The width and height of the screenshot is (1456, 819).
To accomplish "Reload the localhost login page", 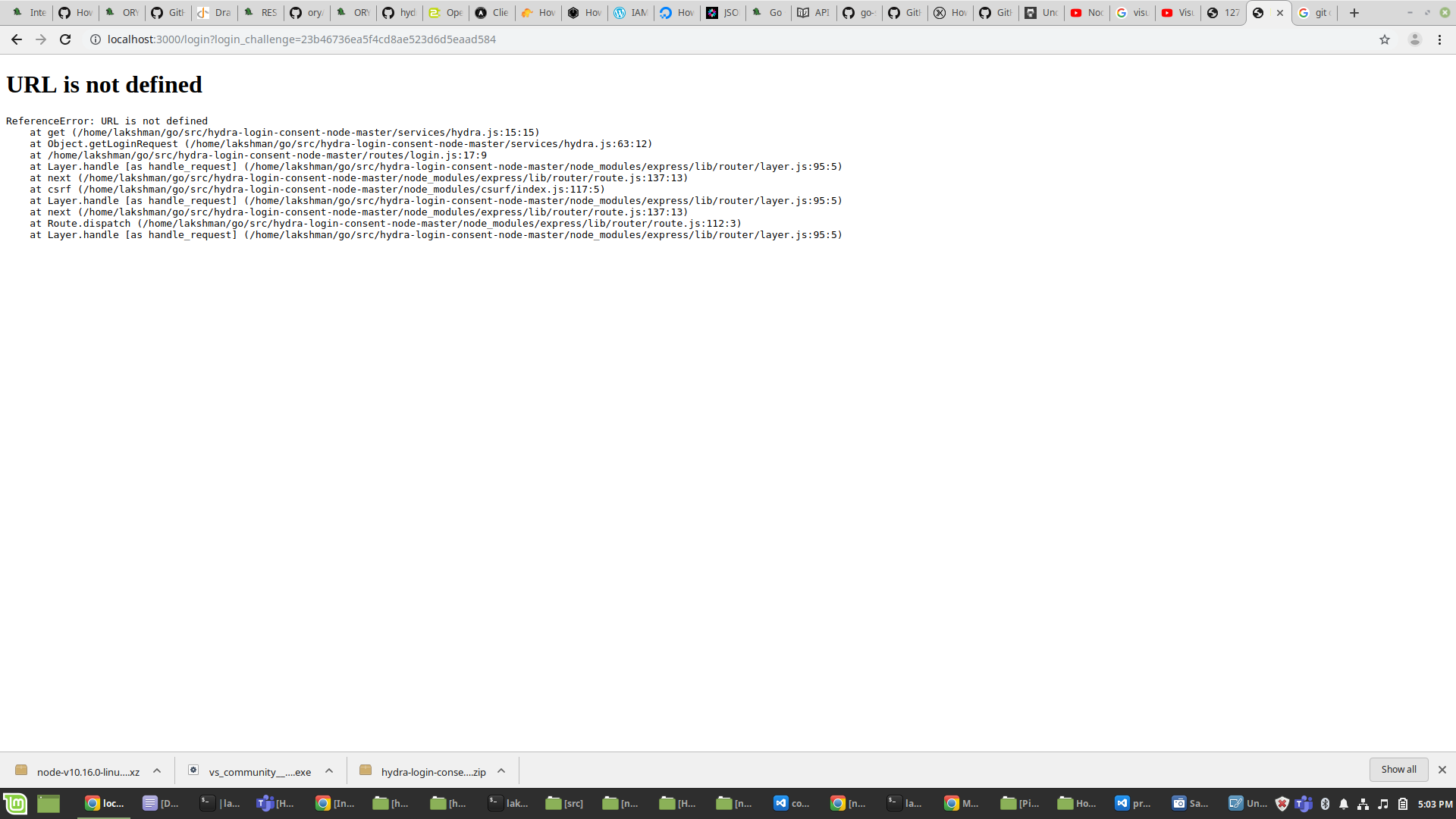I will pos(65,39).
